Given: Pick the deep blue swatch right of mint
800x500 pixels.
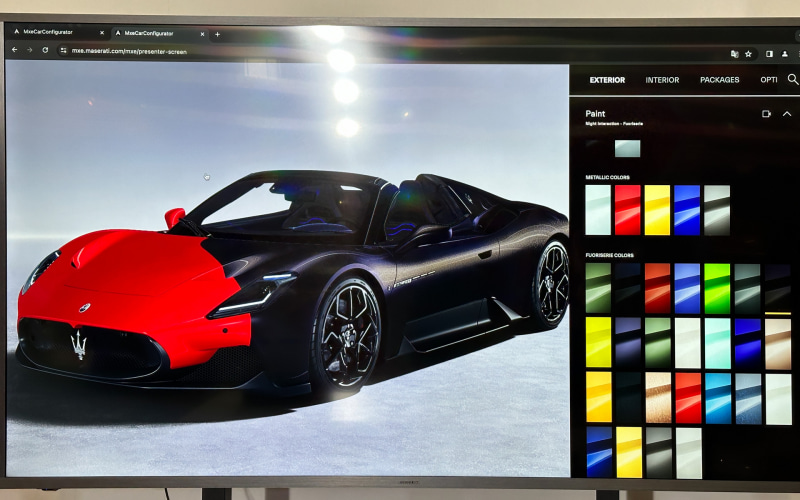Looking at the screenshot, I should 748,343.
